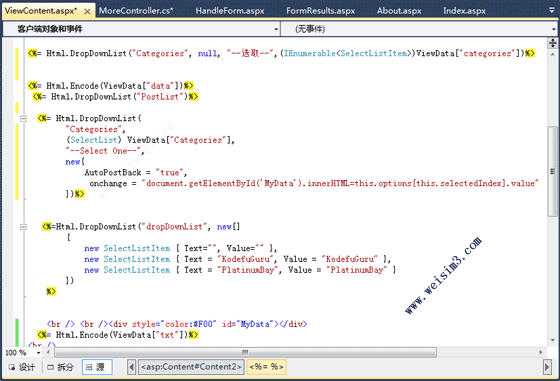The image size is (560, 381).
Task: Switch to 设计 design view
Action: [x=22, y=367]
